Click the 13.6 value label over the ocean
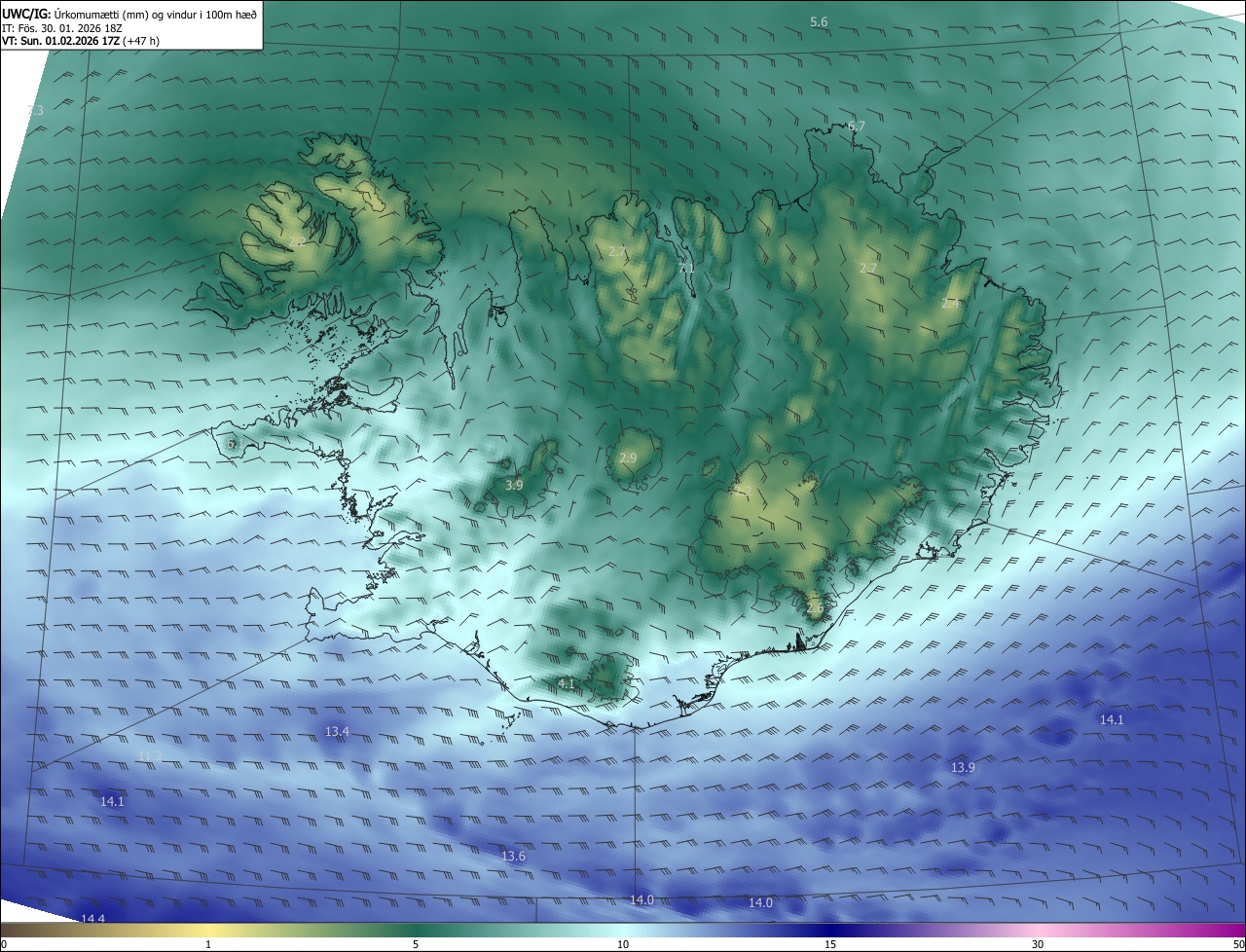Screen dimensions: 1246x952 pos(513,856)
